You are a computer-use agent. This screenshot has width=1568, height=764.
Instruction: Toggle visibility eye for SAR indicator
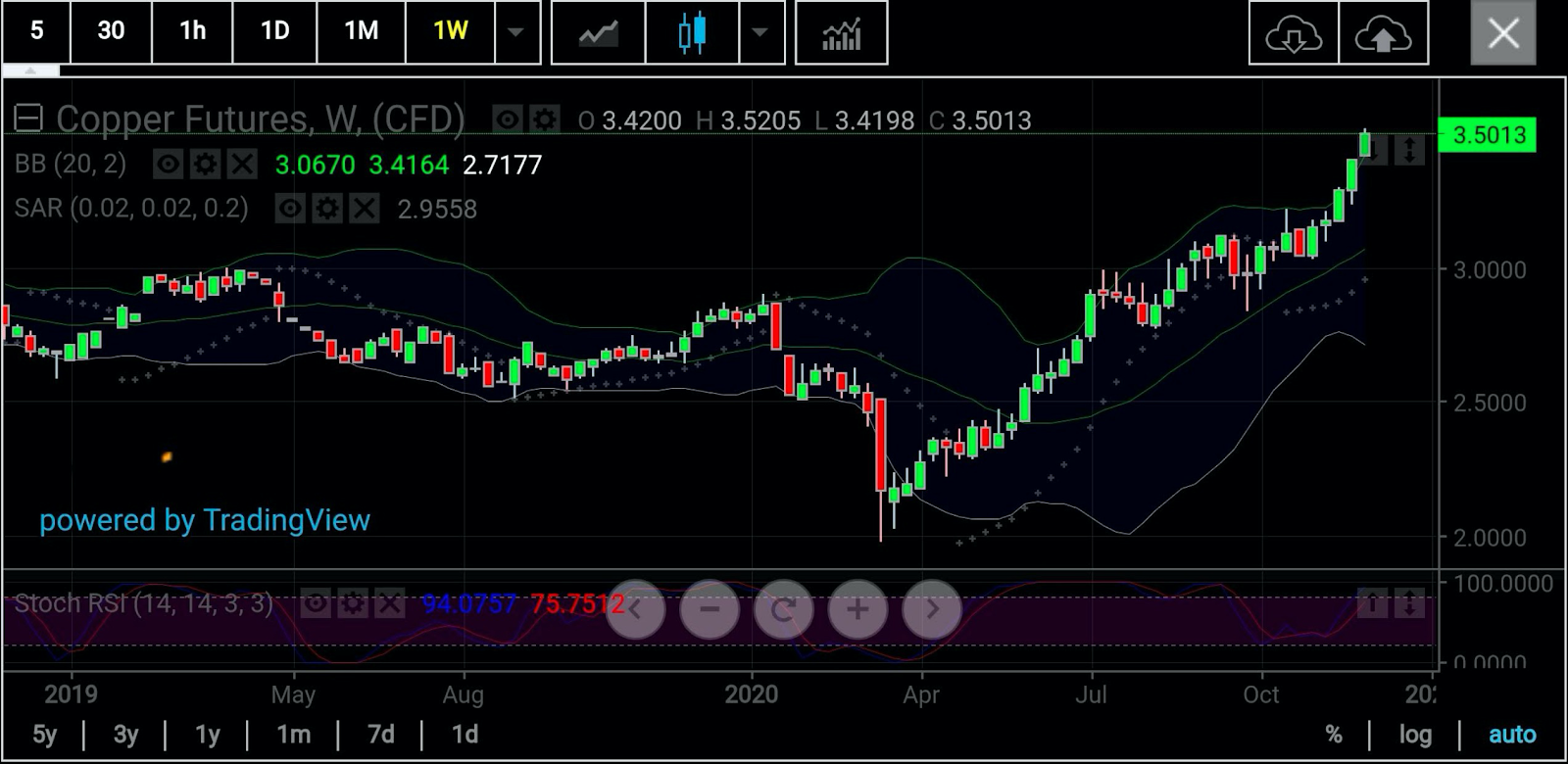tap(290, 208)
